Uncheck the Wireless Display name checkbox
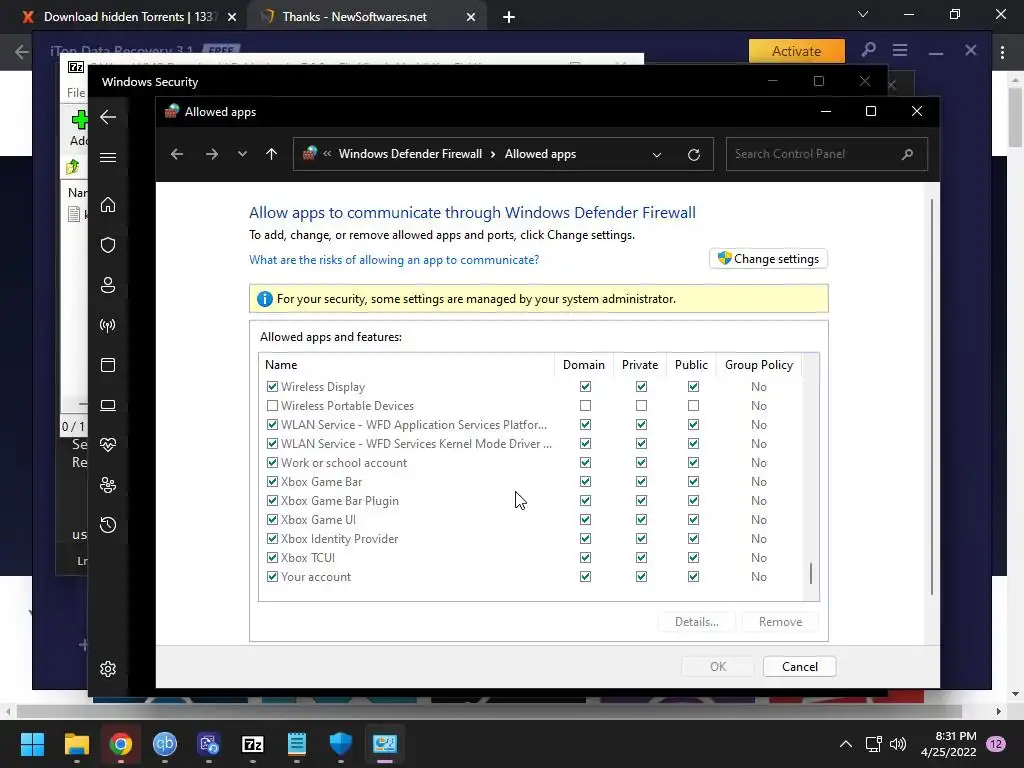The width and height of the screenshot is (1024, 768). (272, 387)
